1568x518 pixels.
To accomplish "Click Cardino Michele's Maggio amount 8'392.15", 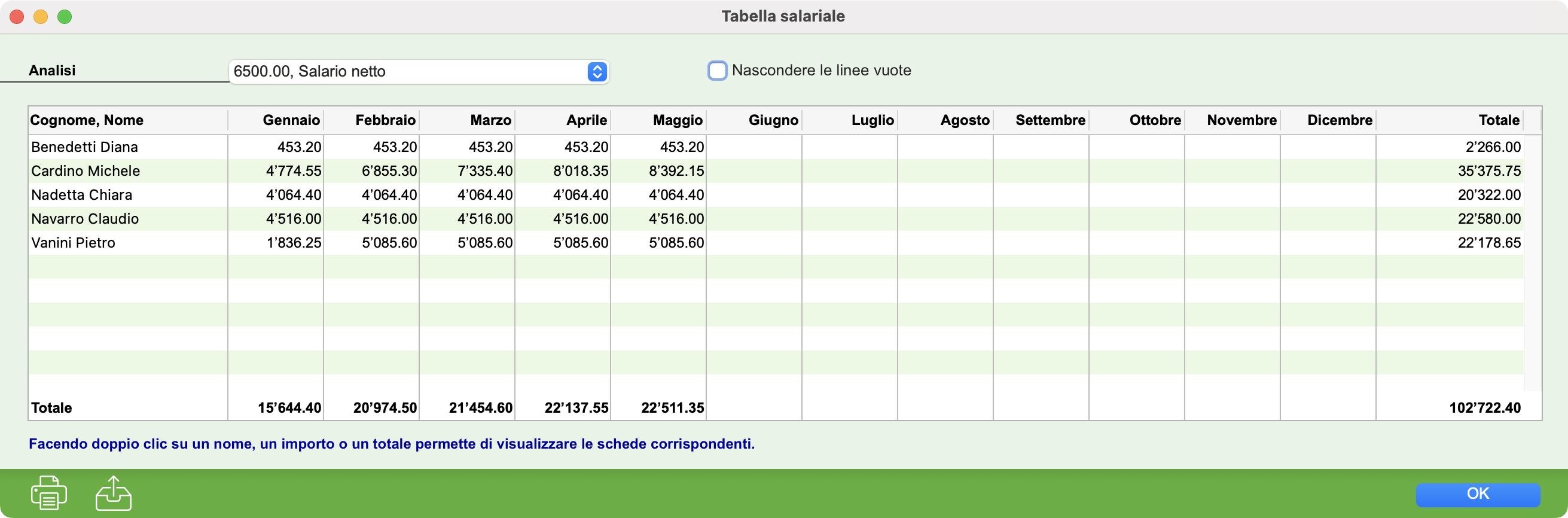I will pos(676,171).
